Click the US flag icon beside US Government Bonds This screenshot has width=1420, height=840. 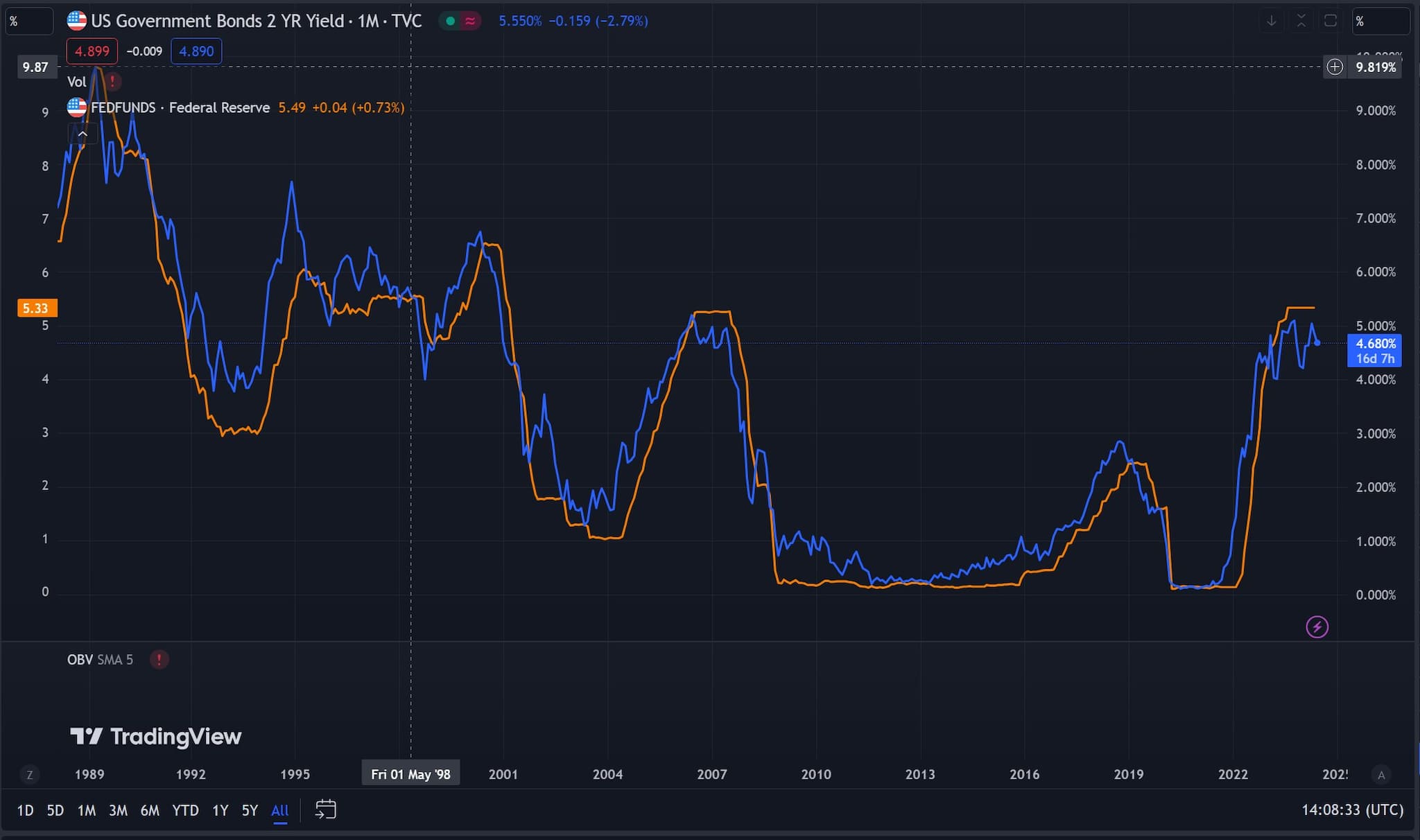point(76,21)
